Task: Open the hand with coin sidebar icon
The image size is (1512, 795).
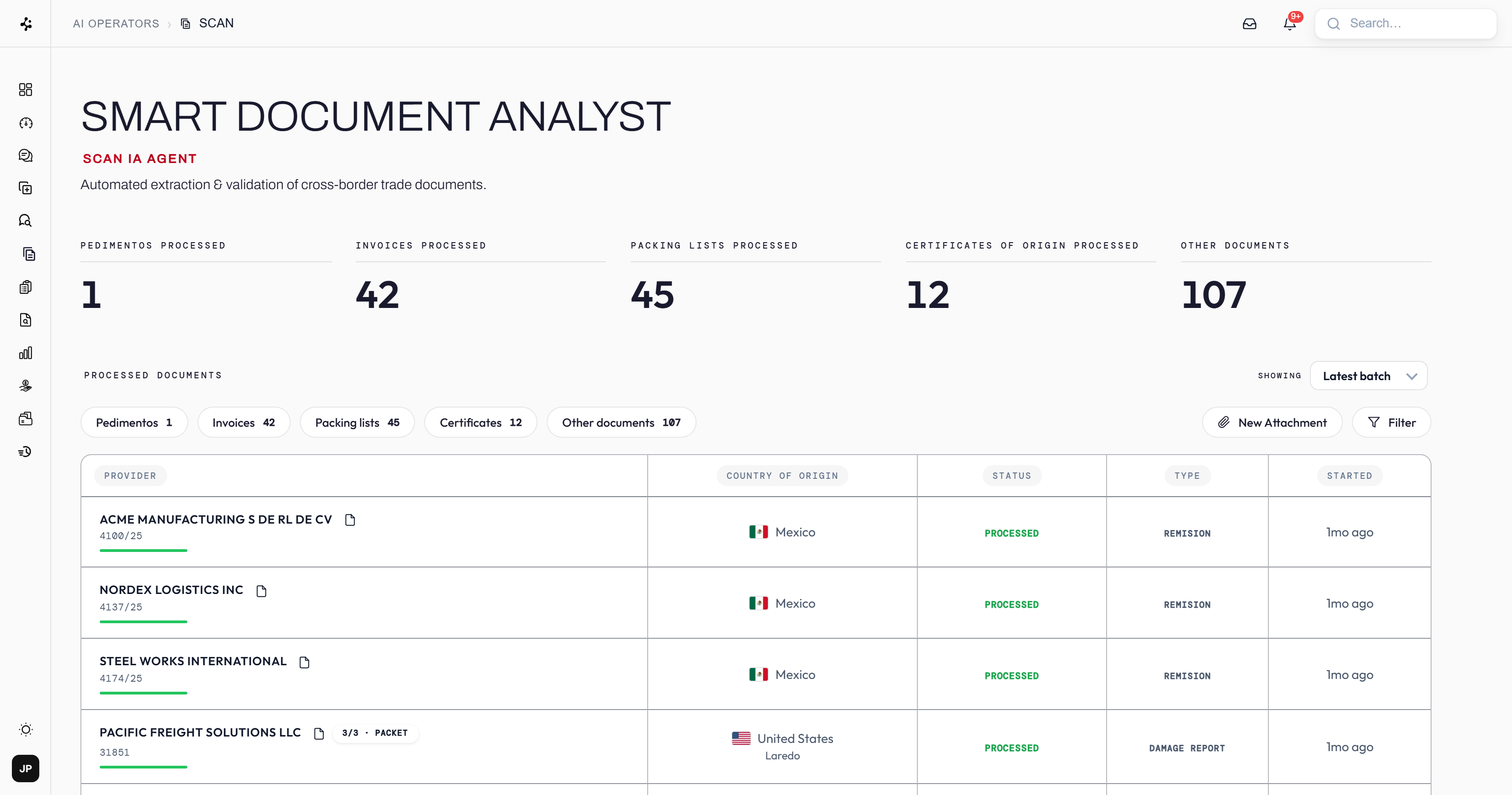Action: (25, 386)
